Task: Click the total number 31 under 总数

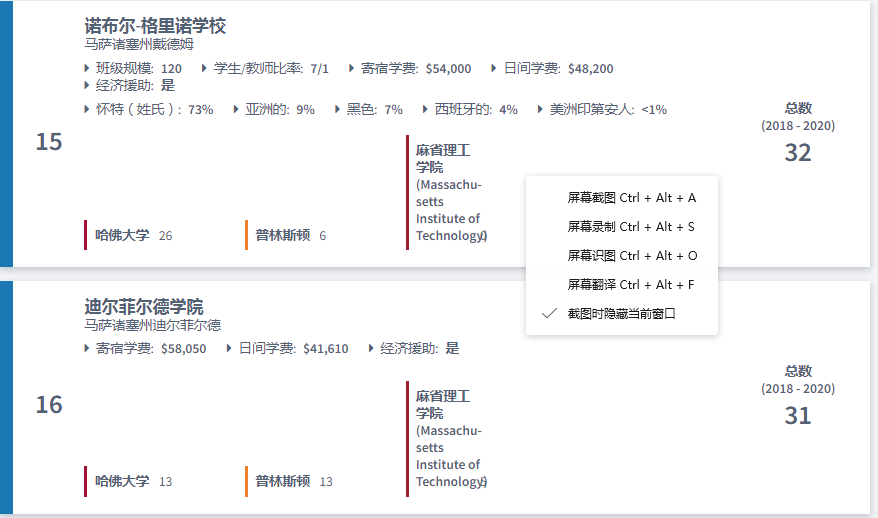Action: click(797, 415)
